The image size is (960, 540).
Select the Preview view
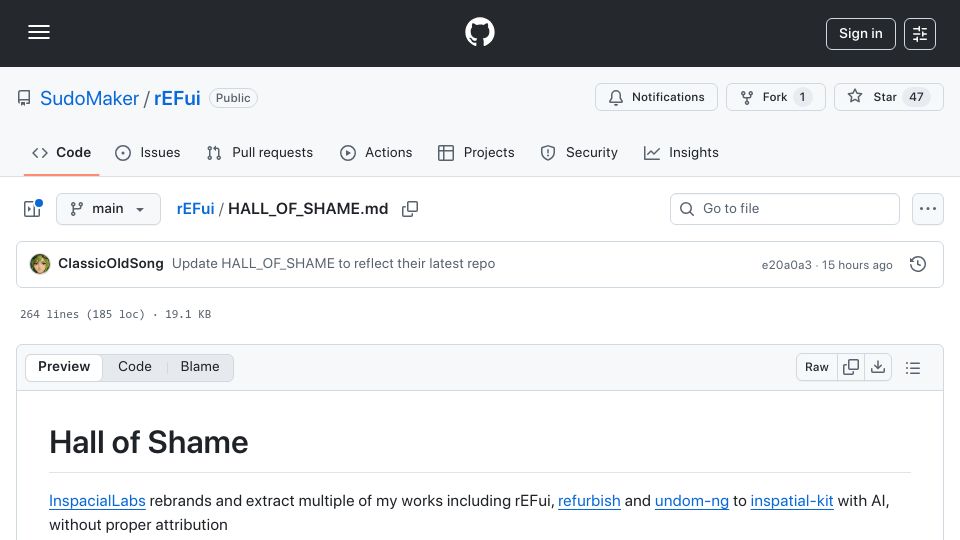click(x=64, y=367)
